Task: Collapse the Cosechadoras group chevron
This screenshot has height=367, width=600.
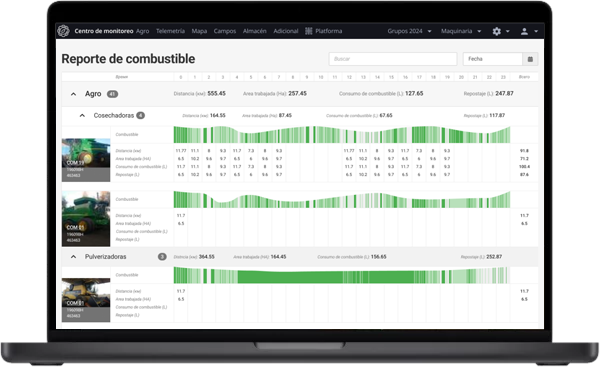Action: tap(82, 115)
